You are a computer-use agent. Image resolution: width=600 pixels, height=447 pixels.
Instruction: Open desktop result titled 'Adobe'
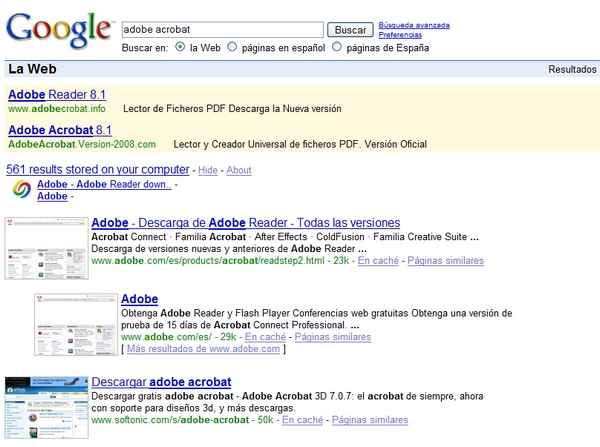click(x=52, y=196)
